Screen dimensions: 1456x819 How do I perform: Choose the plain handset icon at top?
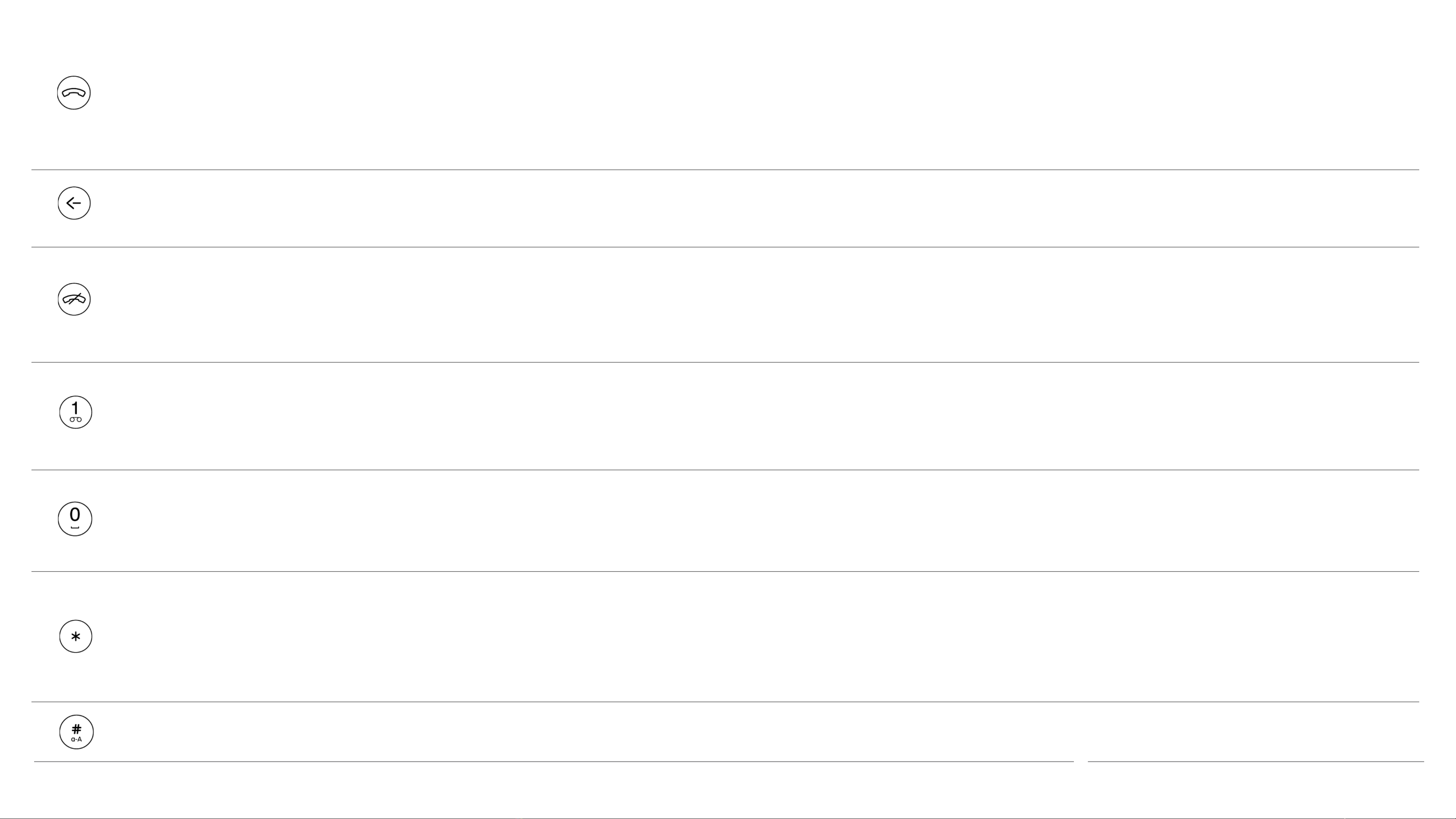point(74,93)
